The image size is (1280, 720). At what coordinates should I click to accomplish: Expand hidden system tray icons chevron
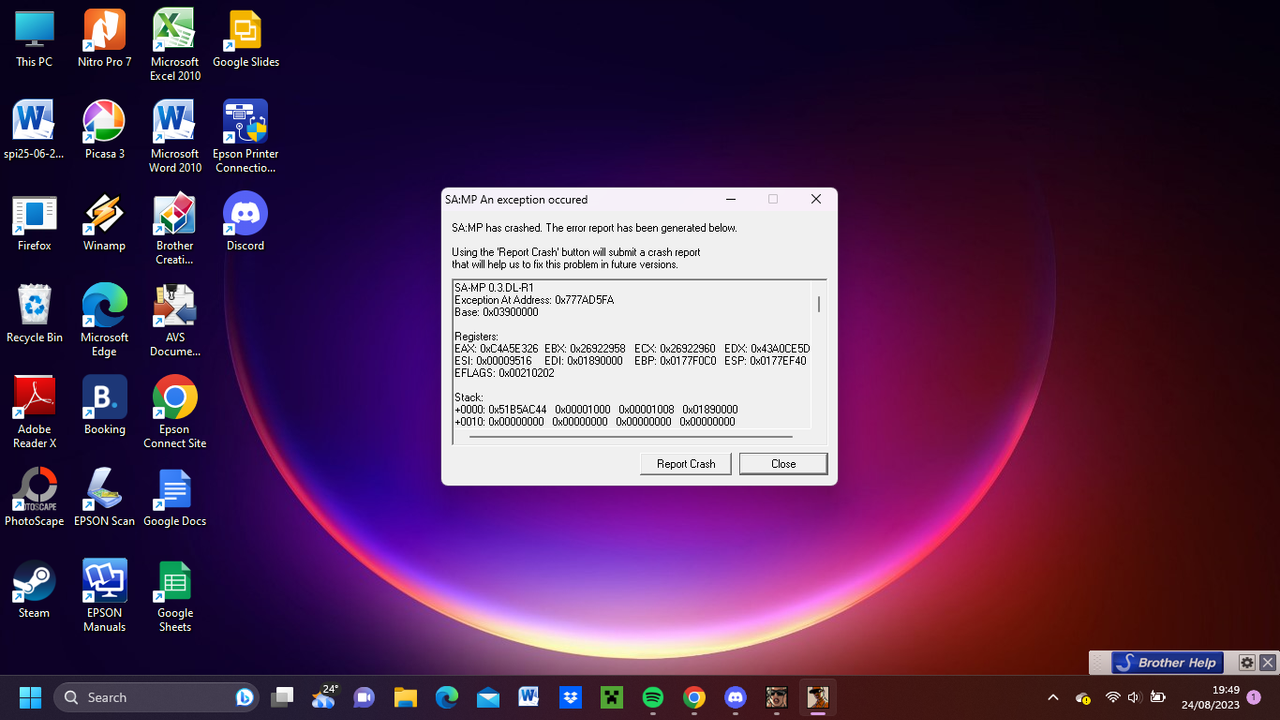(x=1052, y=697)
